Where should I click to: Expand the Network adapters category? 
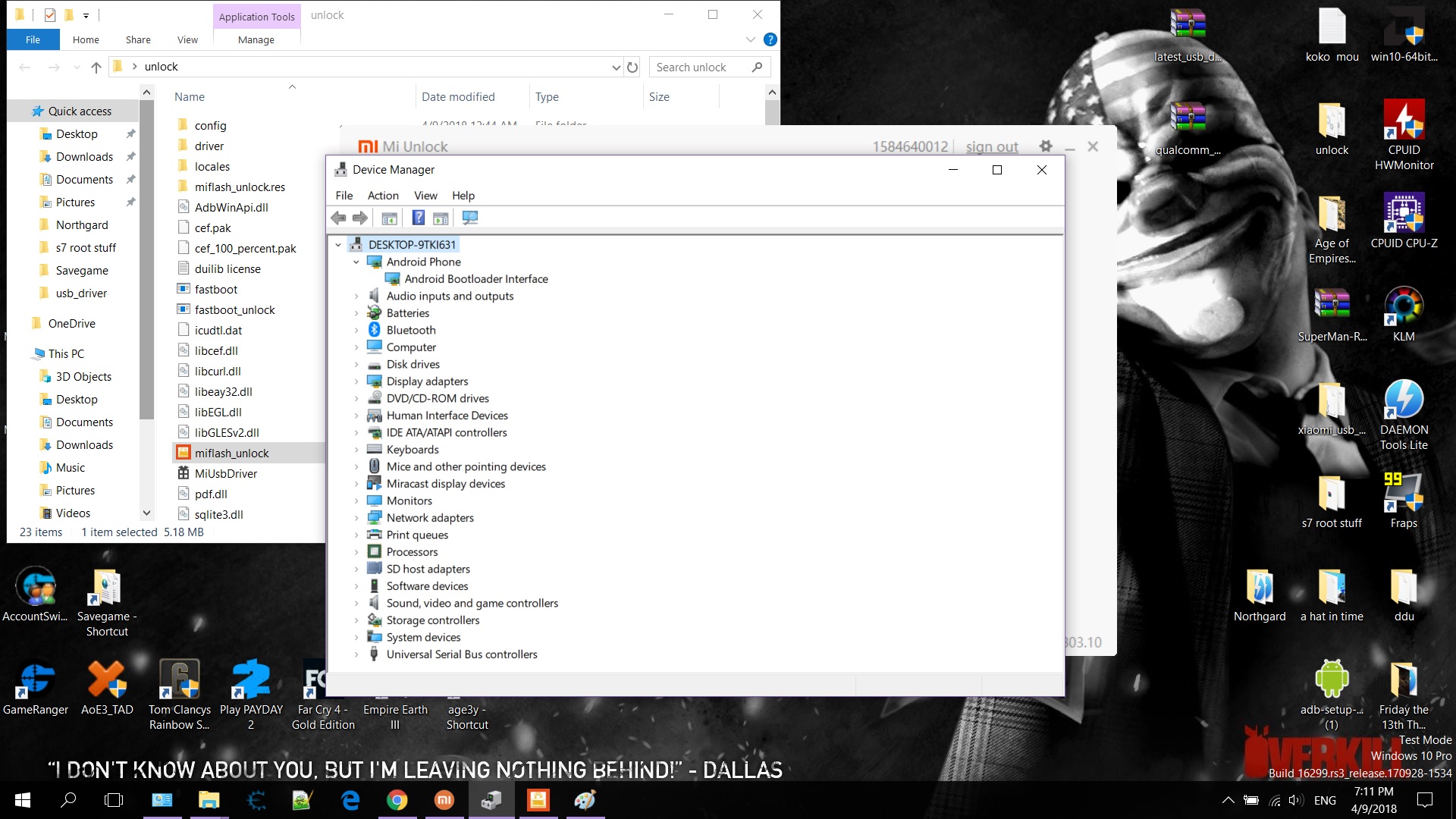click(356, 518)
